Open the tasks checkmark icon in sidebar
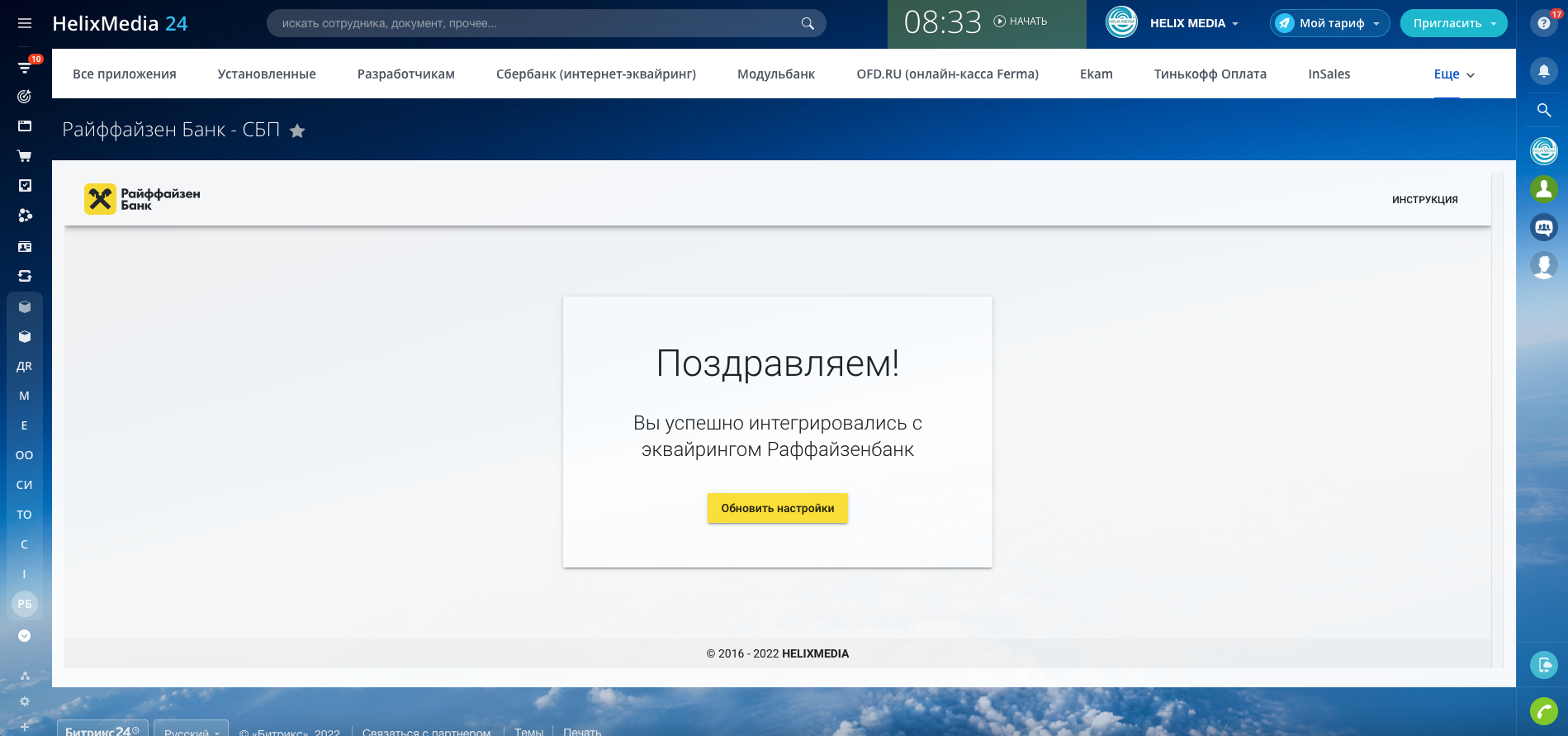The image size is (1568, 736). pos(25,186)
